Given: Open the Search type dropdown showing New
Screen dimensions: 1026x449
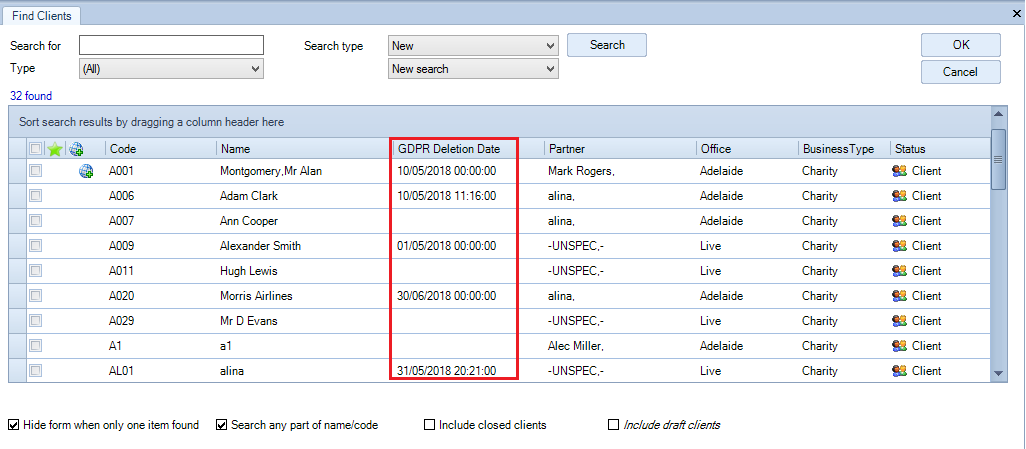Looking at the screenshot, I should (x=473, y=46).
